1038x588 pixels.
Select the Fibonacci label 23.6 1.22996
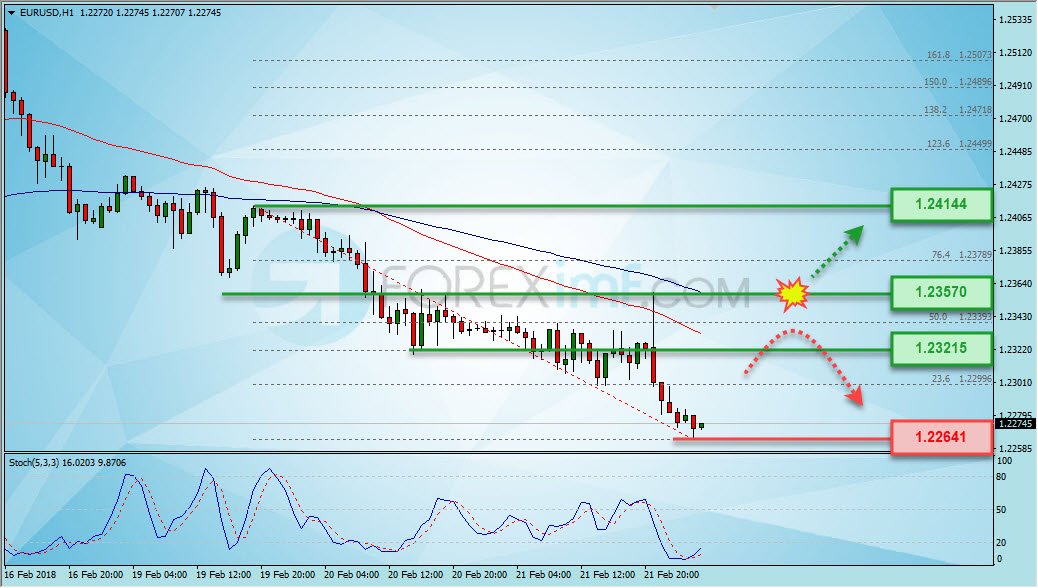[961, 379]
